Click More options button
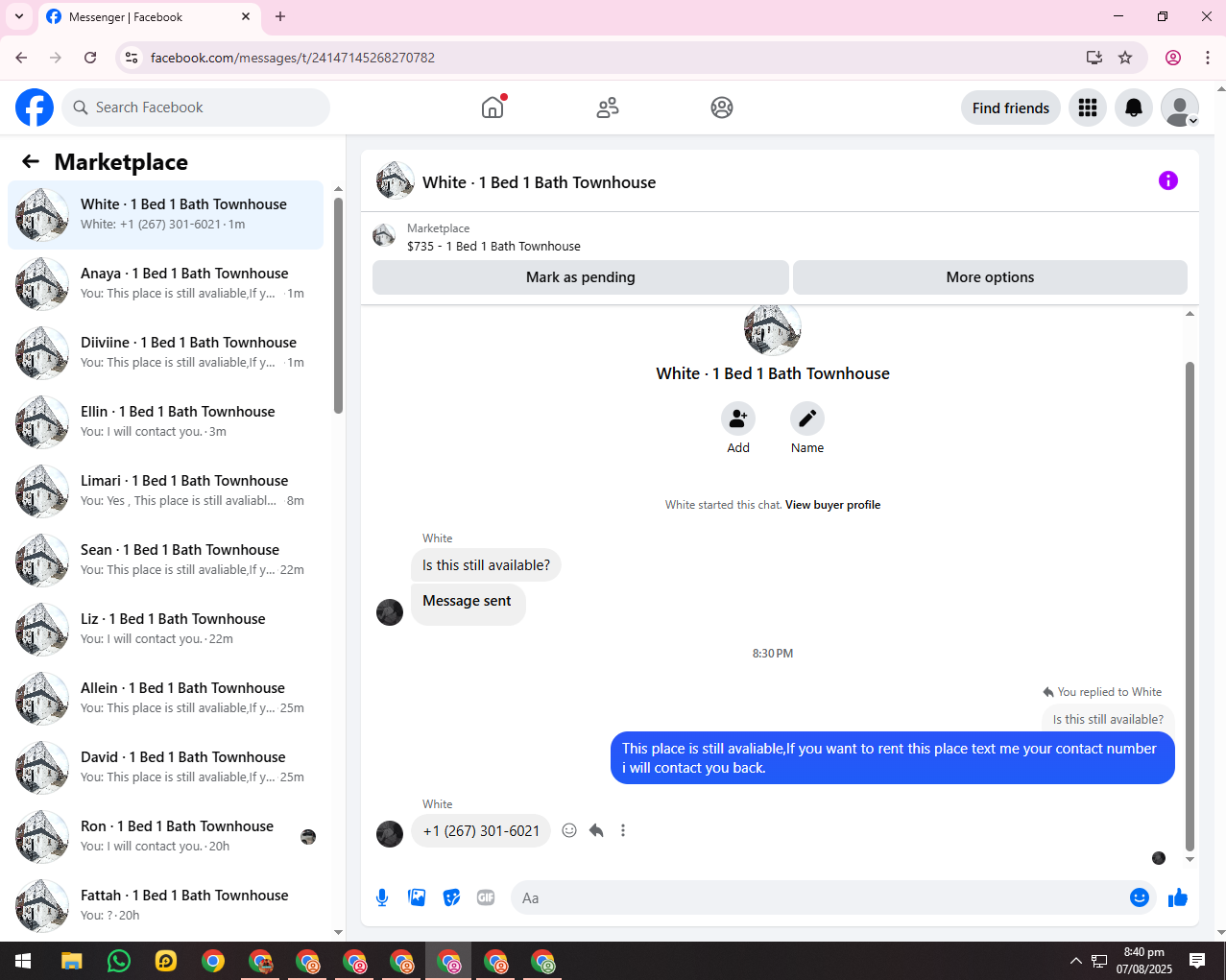Image resolution: width=1226 pixels, height=980 pixels. [990, 277]
